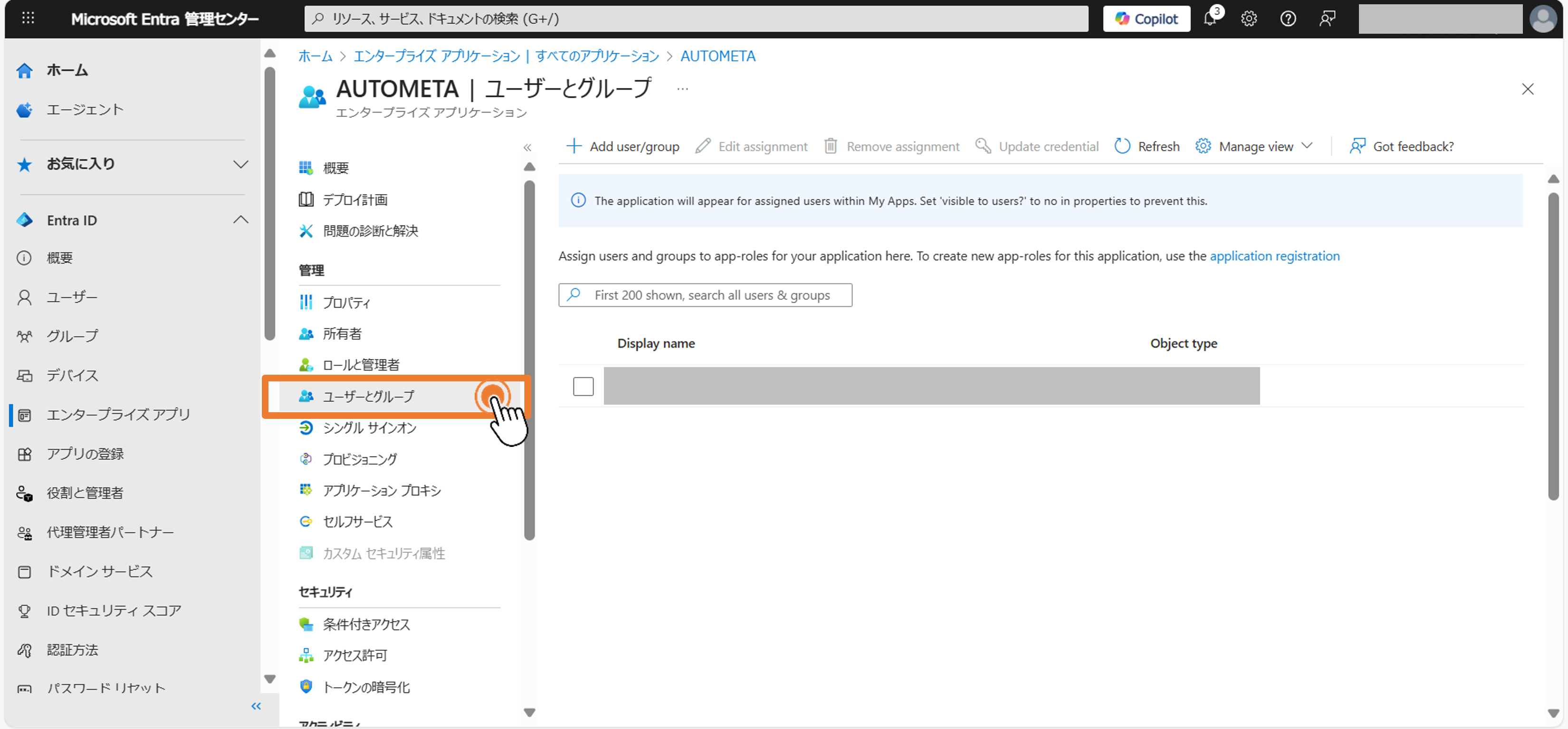Screen dimensions: 1568x729
Task: Open the application registration link
Action: click(x=1275, y=256)
